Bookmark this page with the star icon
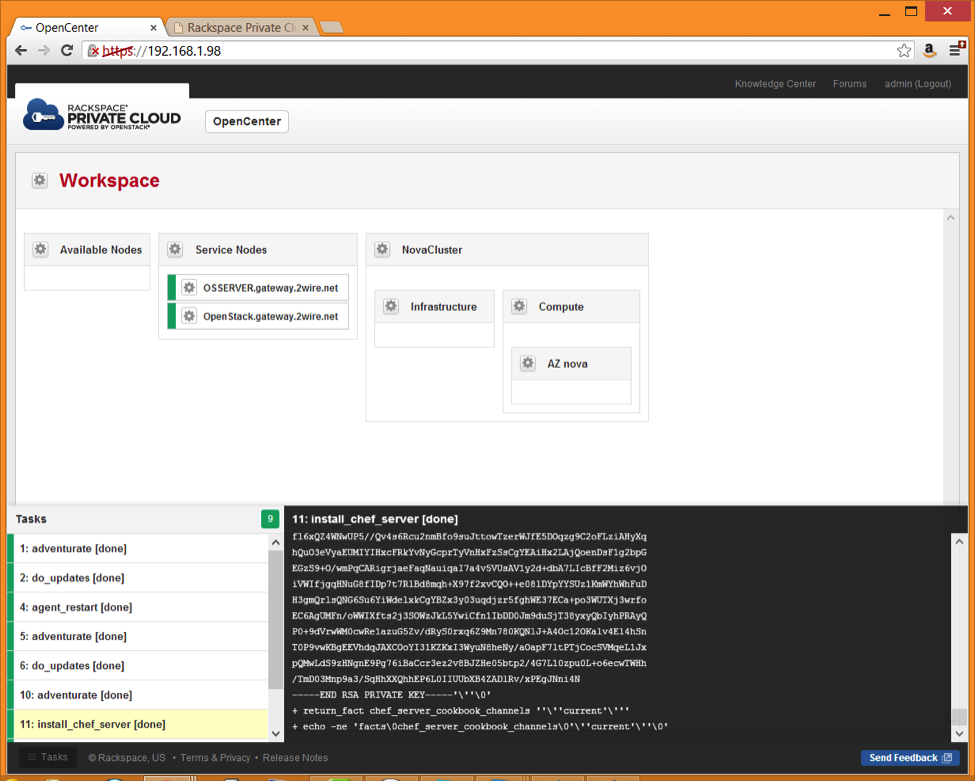This screenshot has width=975, height=782. click(x=903, y=51)
